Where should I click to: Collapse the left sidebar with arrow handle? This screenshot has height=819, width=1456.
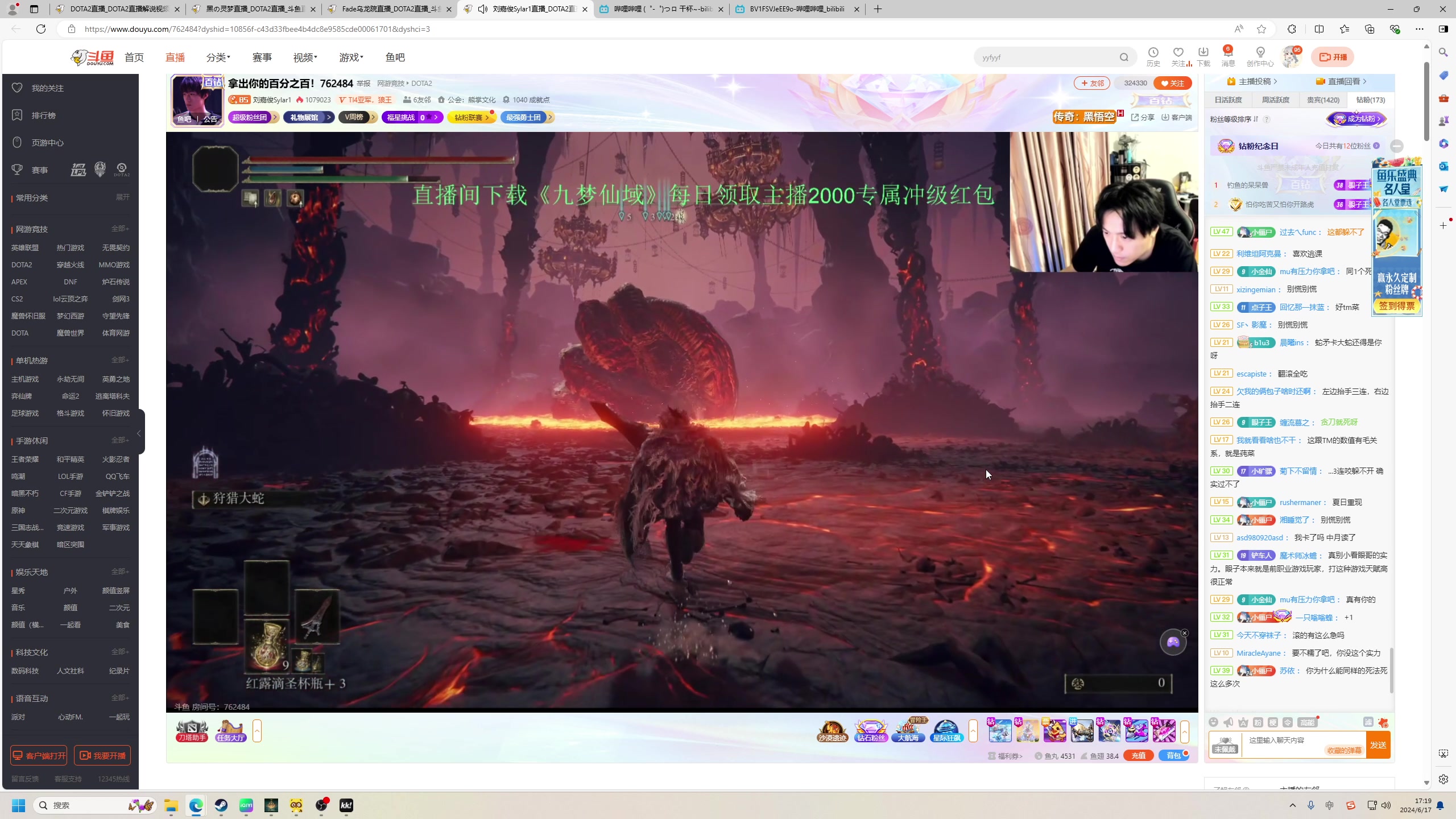pos(139,433)
